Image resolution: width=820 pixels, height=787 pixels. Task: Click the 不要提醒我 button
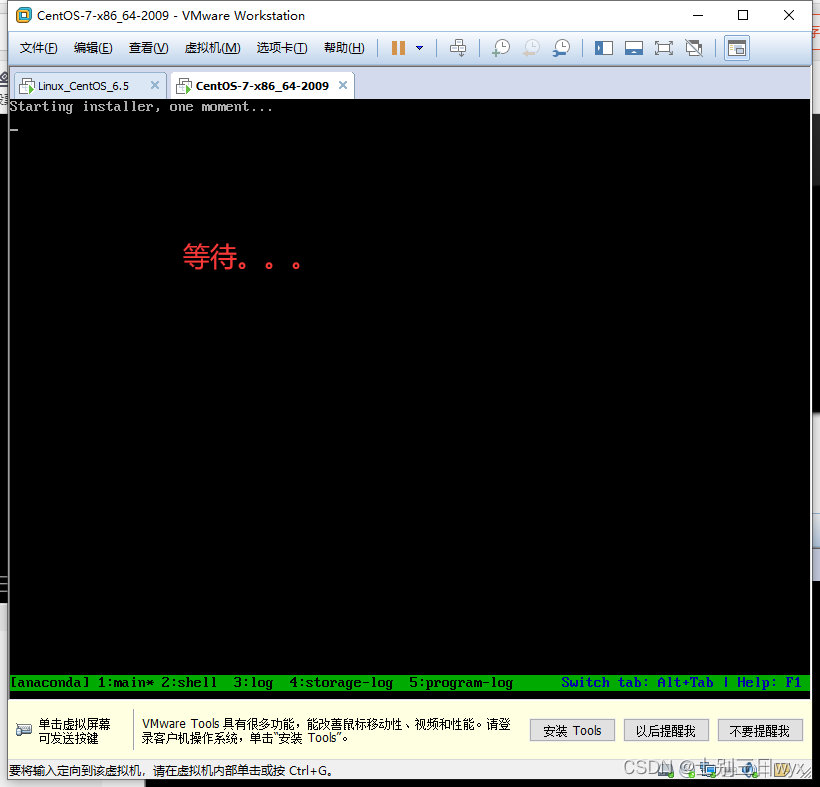tap(759, 731)
